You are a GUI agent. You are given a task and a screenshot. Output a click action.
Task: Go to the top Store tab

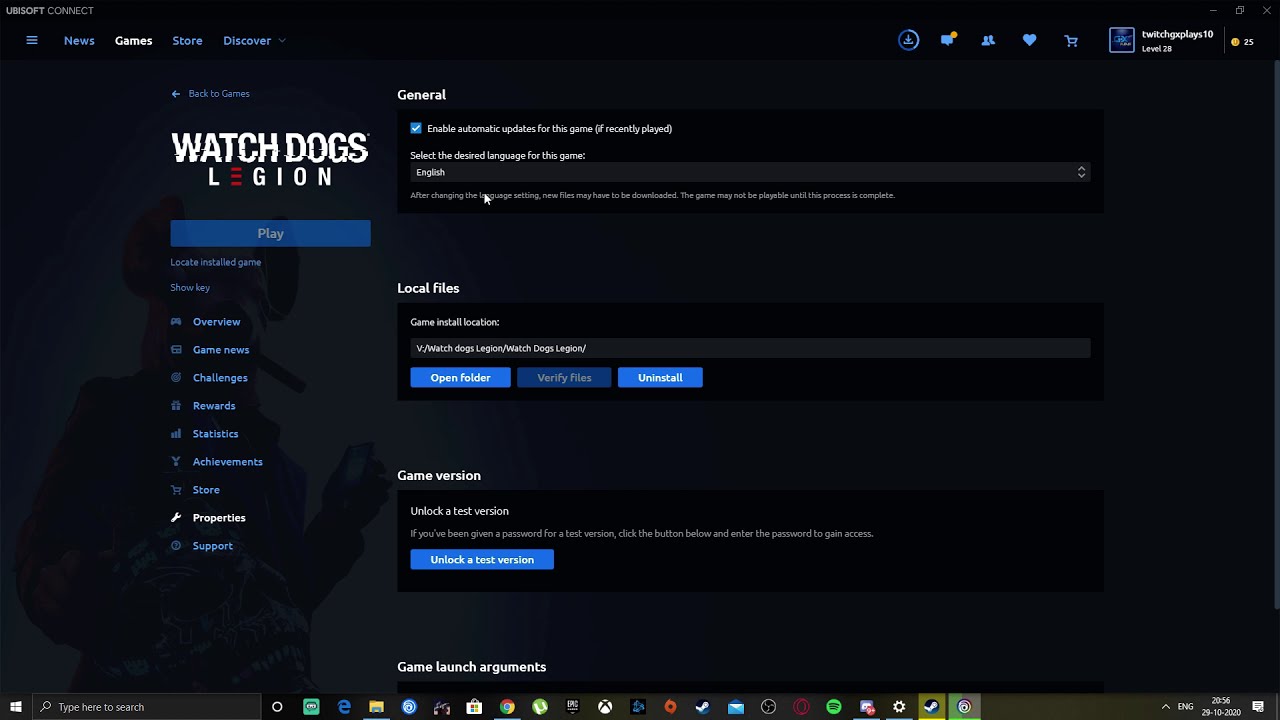point(187,41)
